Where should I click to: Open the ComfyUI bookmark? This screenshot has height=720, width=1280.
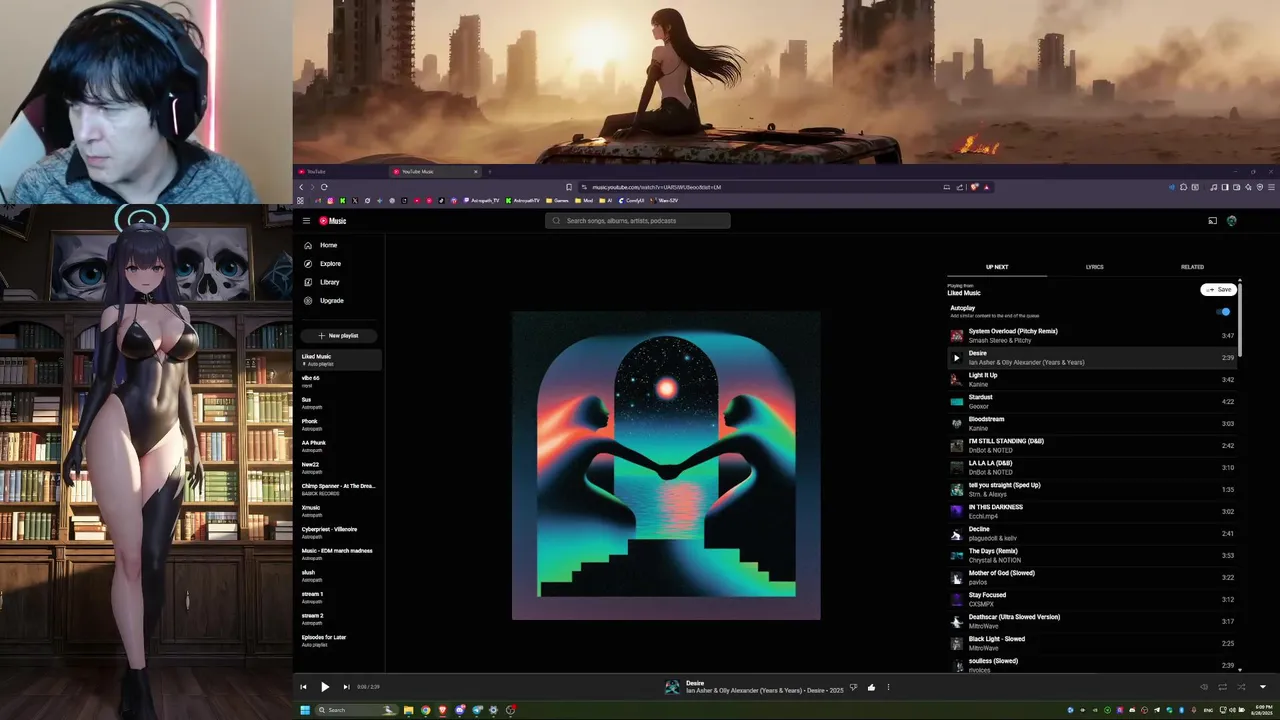click(630, 201)
